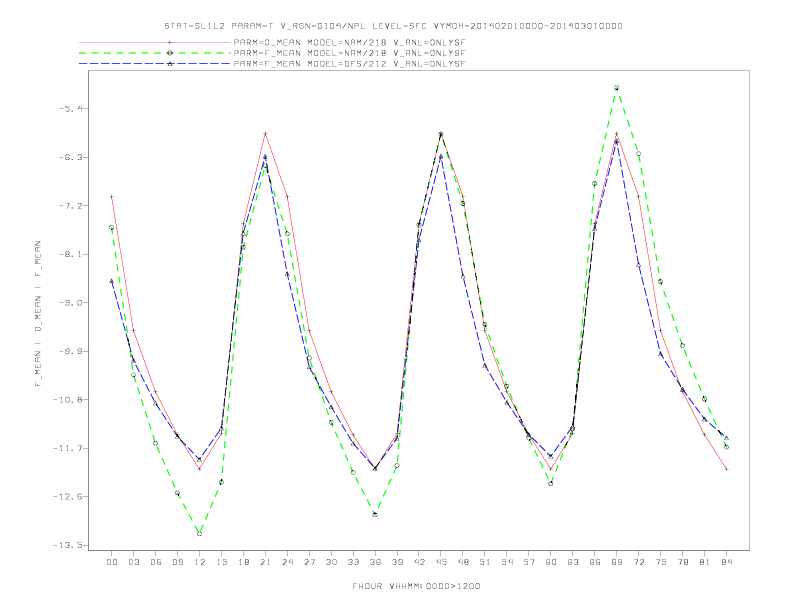Select legend entry PARM=F_MEAN MODEL=GFS/212
The image size is (792, 612).
[349, 64]
